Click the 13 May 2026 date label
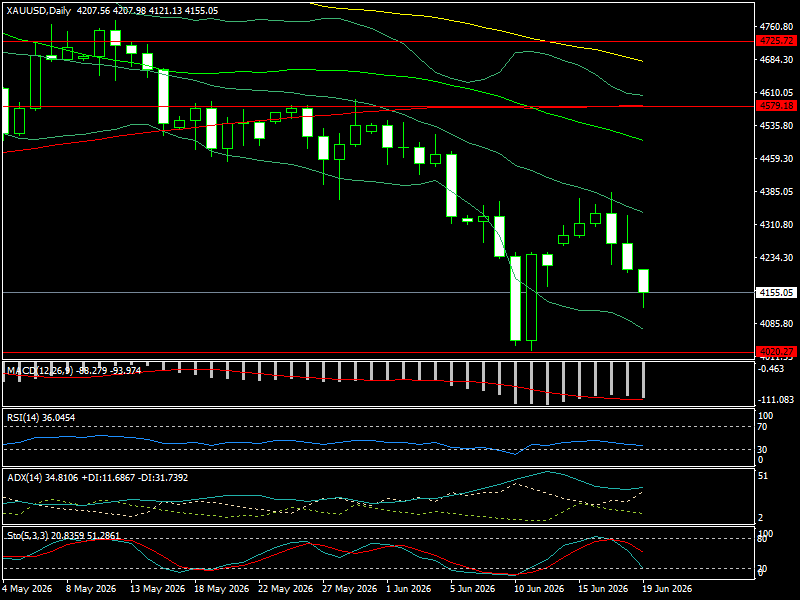Image resolution: width=800 pixels, height=600 pixels. tap(158, 589)
